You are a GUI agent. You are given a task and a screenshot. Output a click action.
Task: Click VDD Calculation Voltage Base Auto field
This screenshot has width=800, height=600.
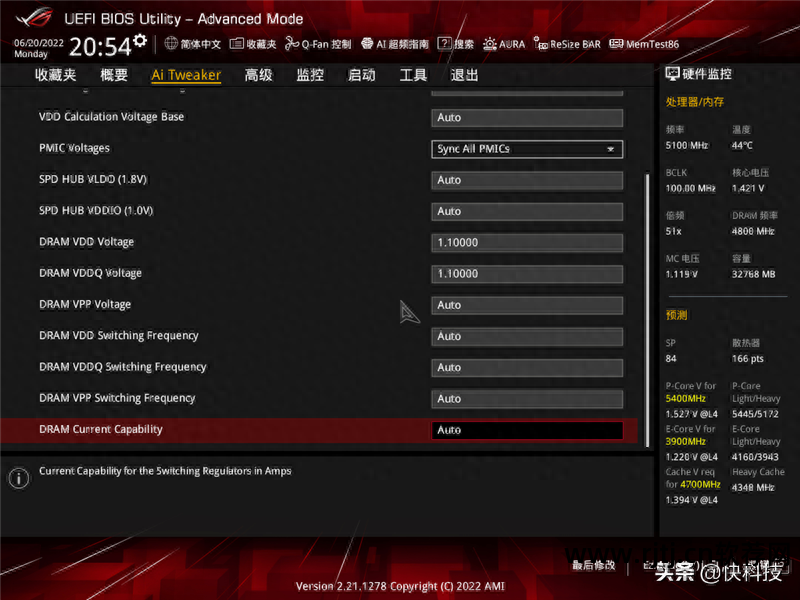[527, 118]
